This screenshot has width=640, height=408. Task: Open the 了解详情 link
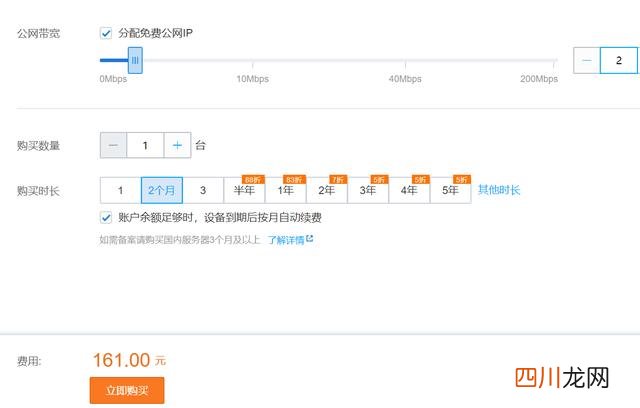(x=286, y=240)
